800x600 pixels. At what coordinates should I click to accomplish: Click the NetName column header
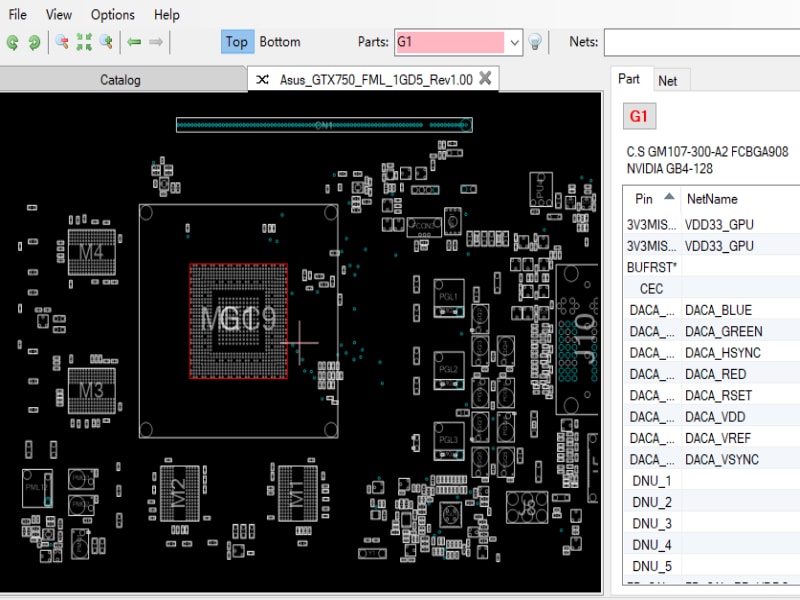point(712,199)
